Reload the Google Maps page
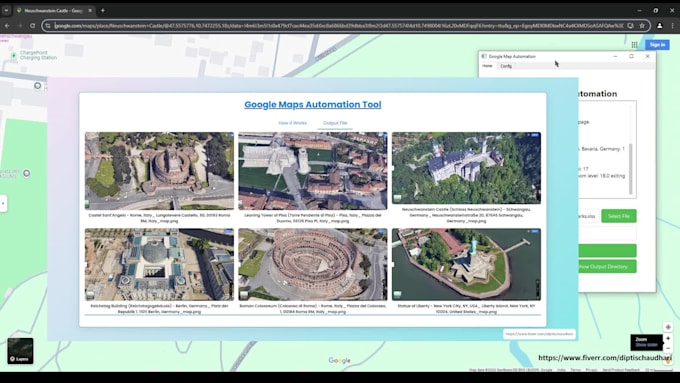Image resolution: width=680 pixels, height=383 pixels. click(33, 26)
